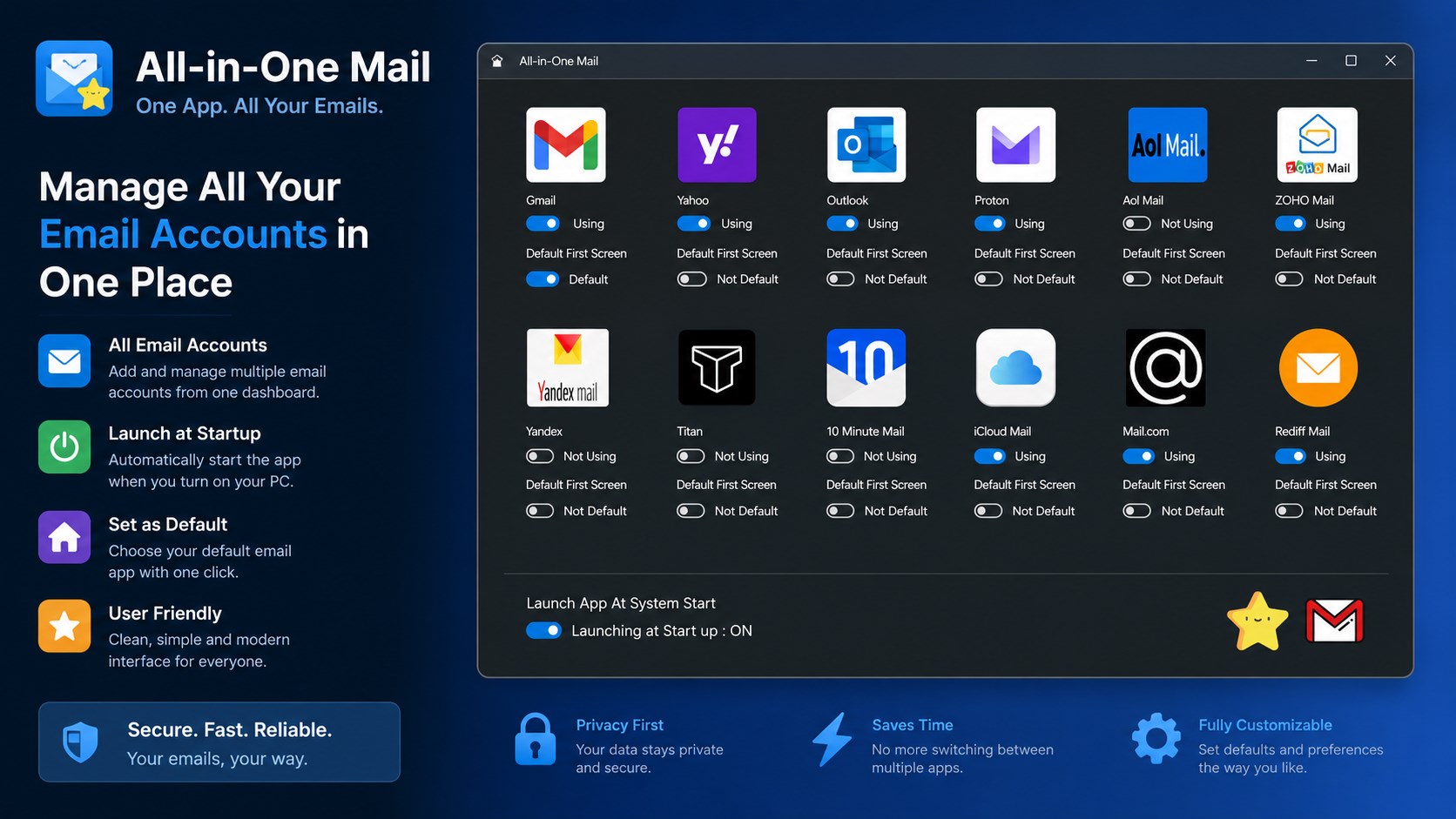
Task: Disable the Gmail Default first screen toggle
Action: point(543,279)
